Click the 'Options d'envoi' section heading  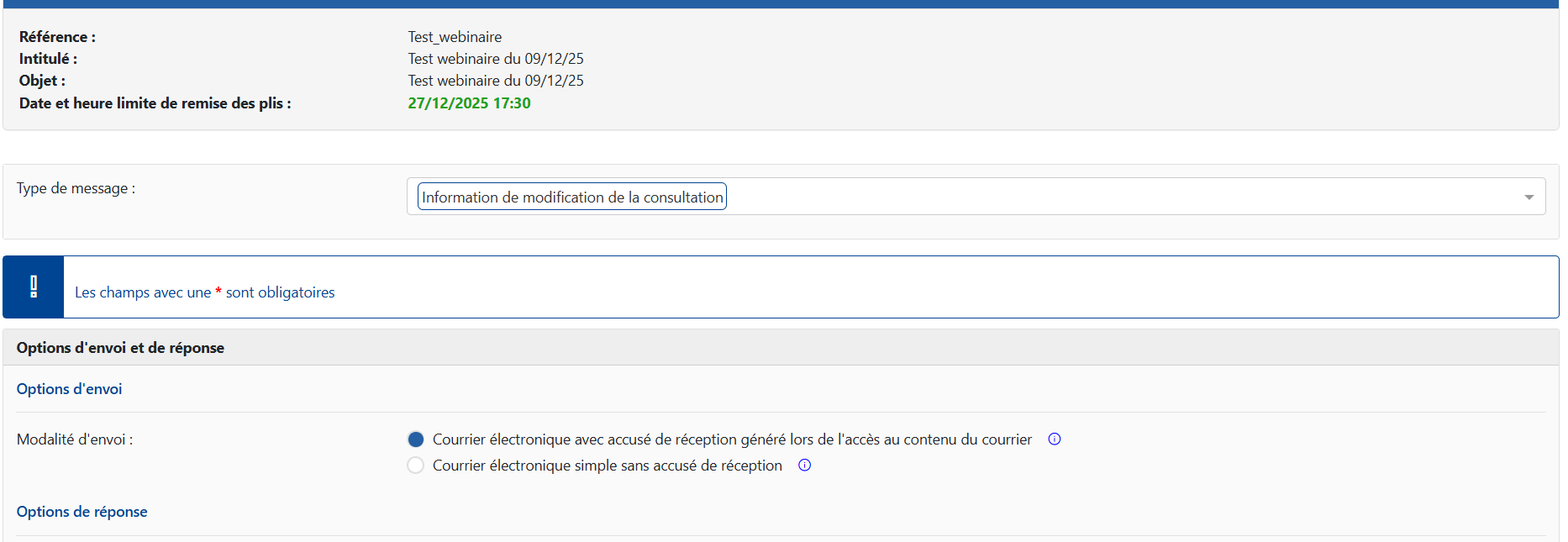[69, 389]
